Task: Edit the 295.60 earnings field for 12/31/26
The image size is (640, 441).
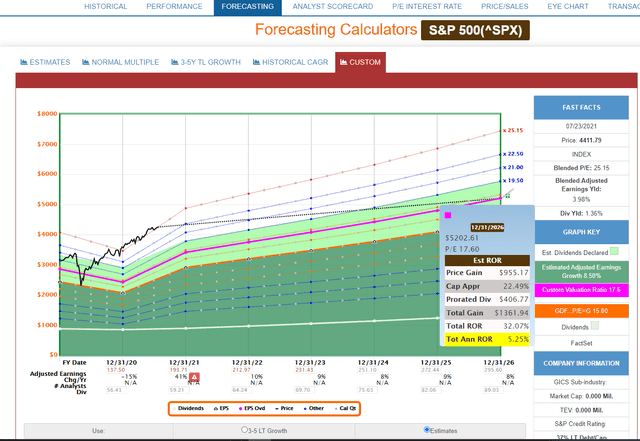Action: click(493, 370)
